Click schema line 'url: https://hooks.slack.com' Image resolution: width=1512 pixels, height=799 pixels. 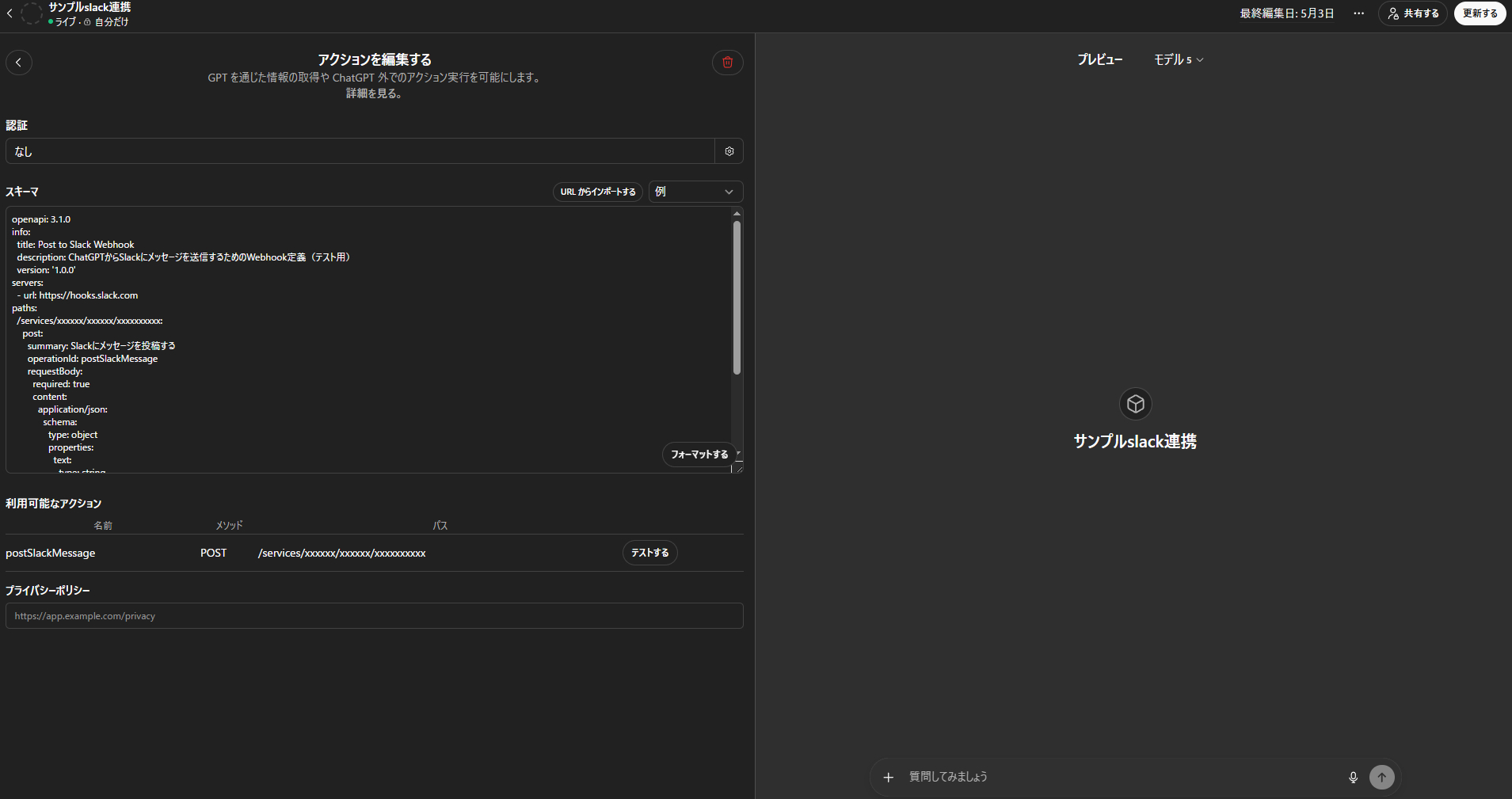[x=78, y=295]
